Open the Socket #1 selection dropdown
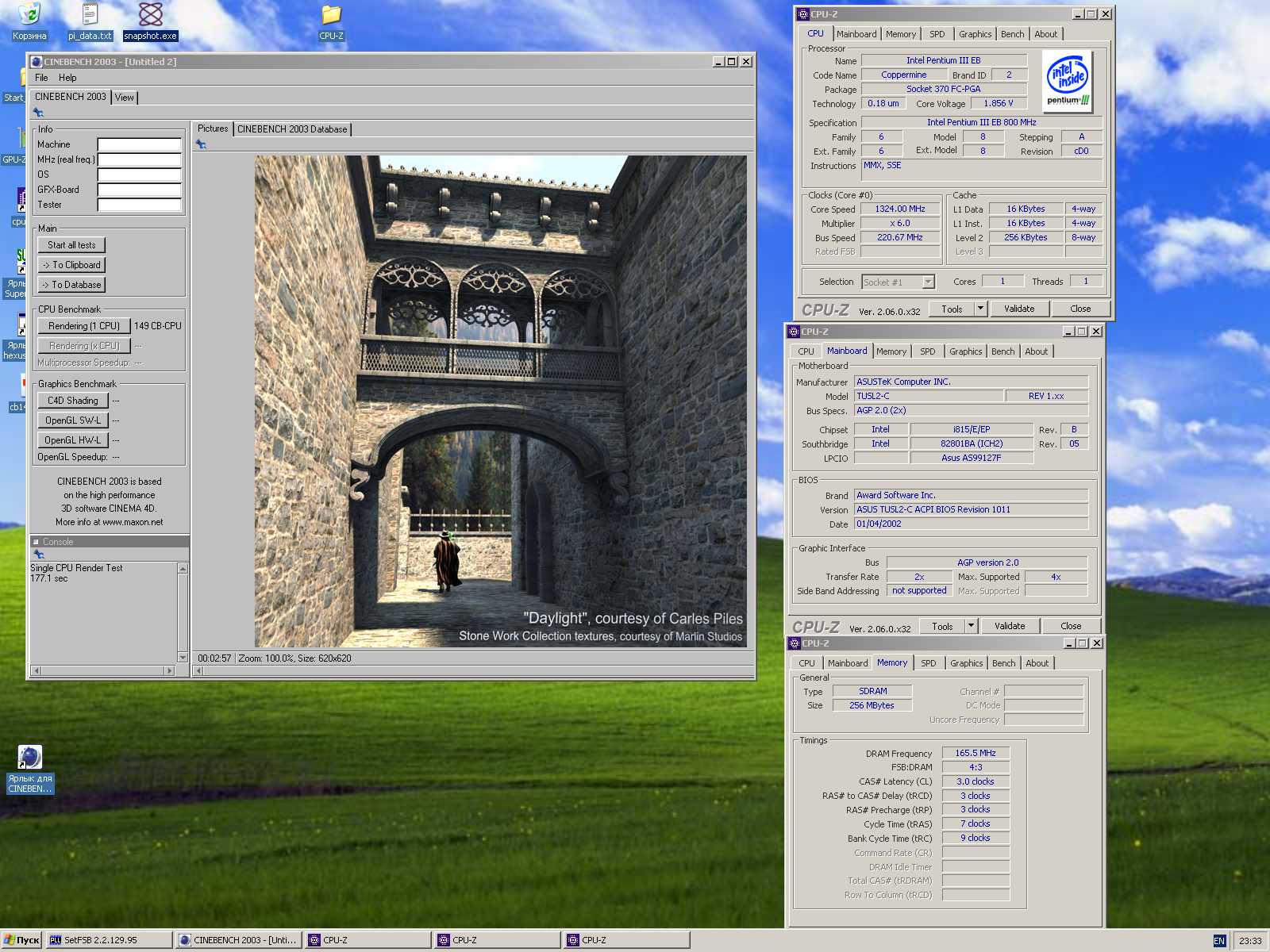The width and height of the screenshot is (1270, 952). pos(929,282)
